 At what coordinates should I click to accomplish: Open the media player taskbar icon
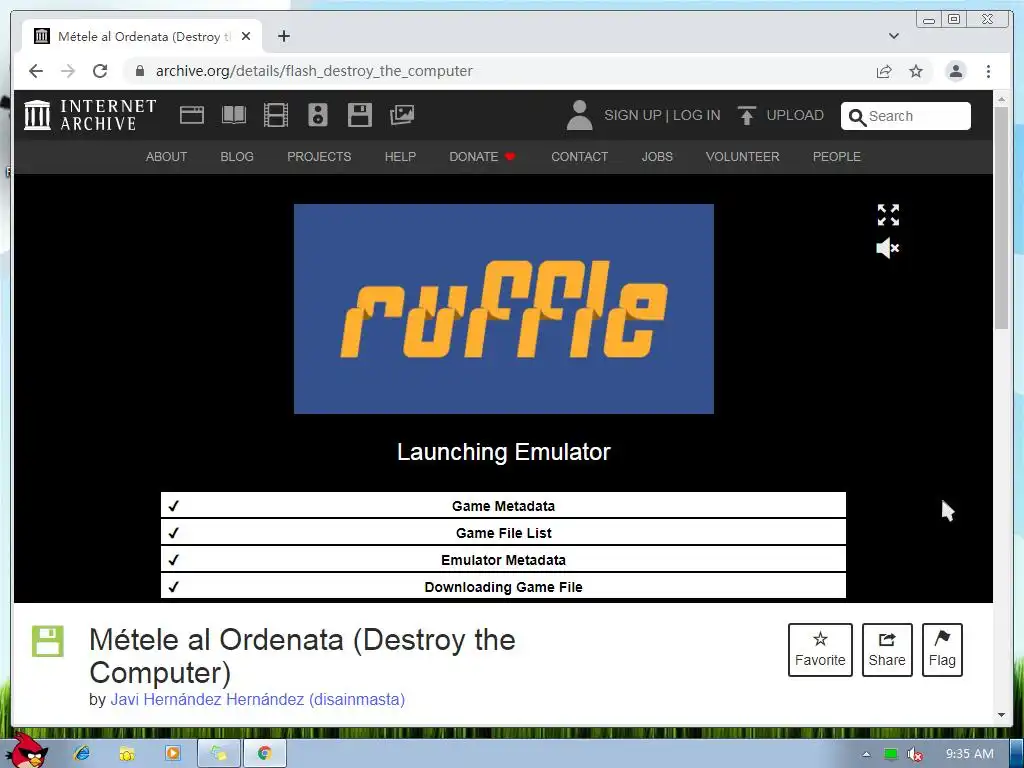pos(172,753)
